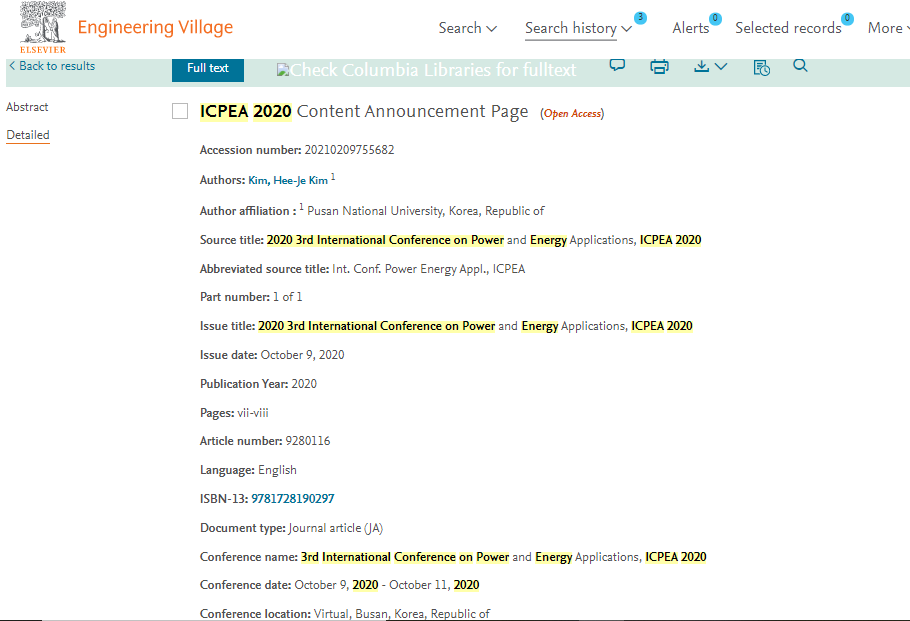Viewport: 910px width, 621px height.
Task: Switch to the Abstract view
Action: point(27,107)
